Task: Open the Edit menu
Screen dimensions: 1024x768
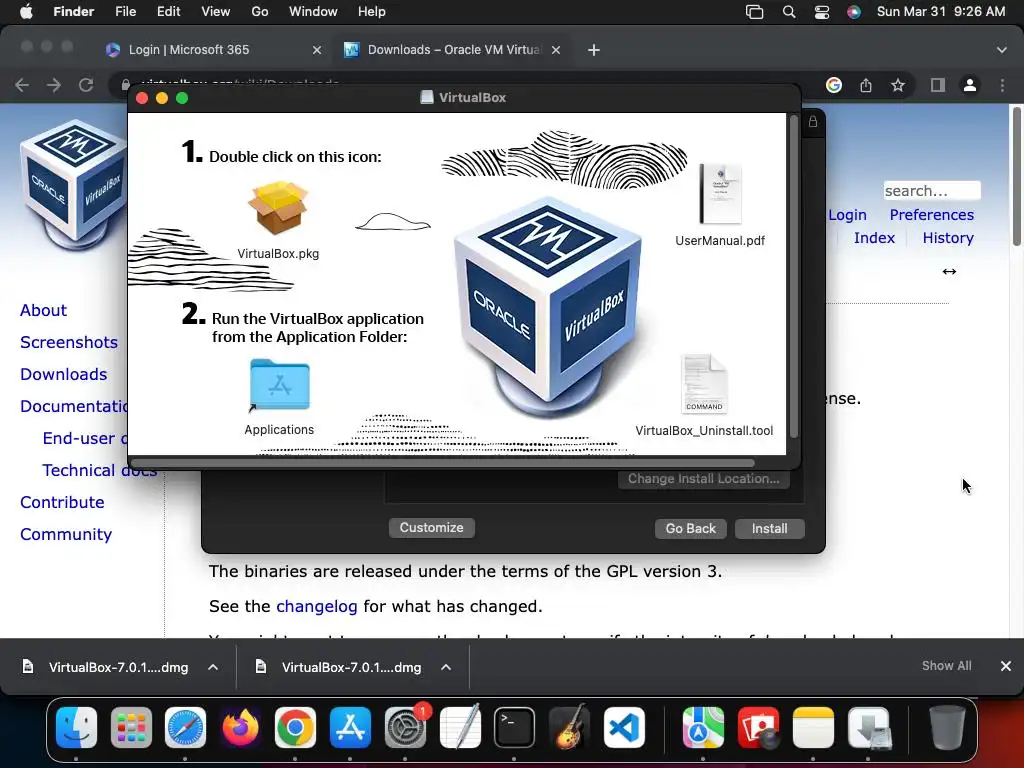Action: pyautogui.click(x=168, y=12)
